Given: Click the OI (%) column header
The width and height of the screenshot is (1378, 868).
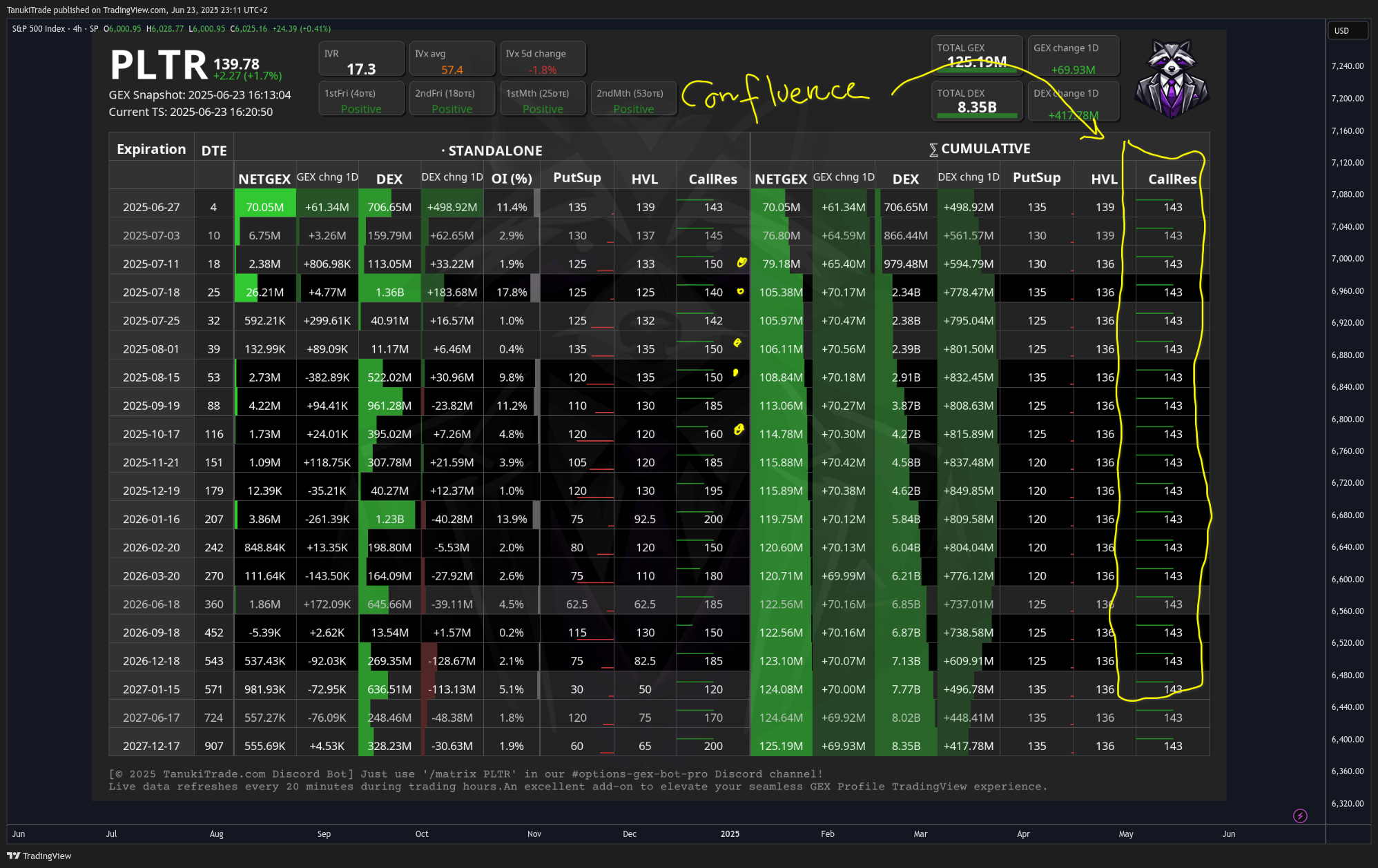Looking at the screenshot, I should (511, 179).
